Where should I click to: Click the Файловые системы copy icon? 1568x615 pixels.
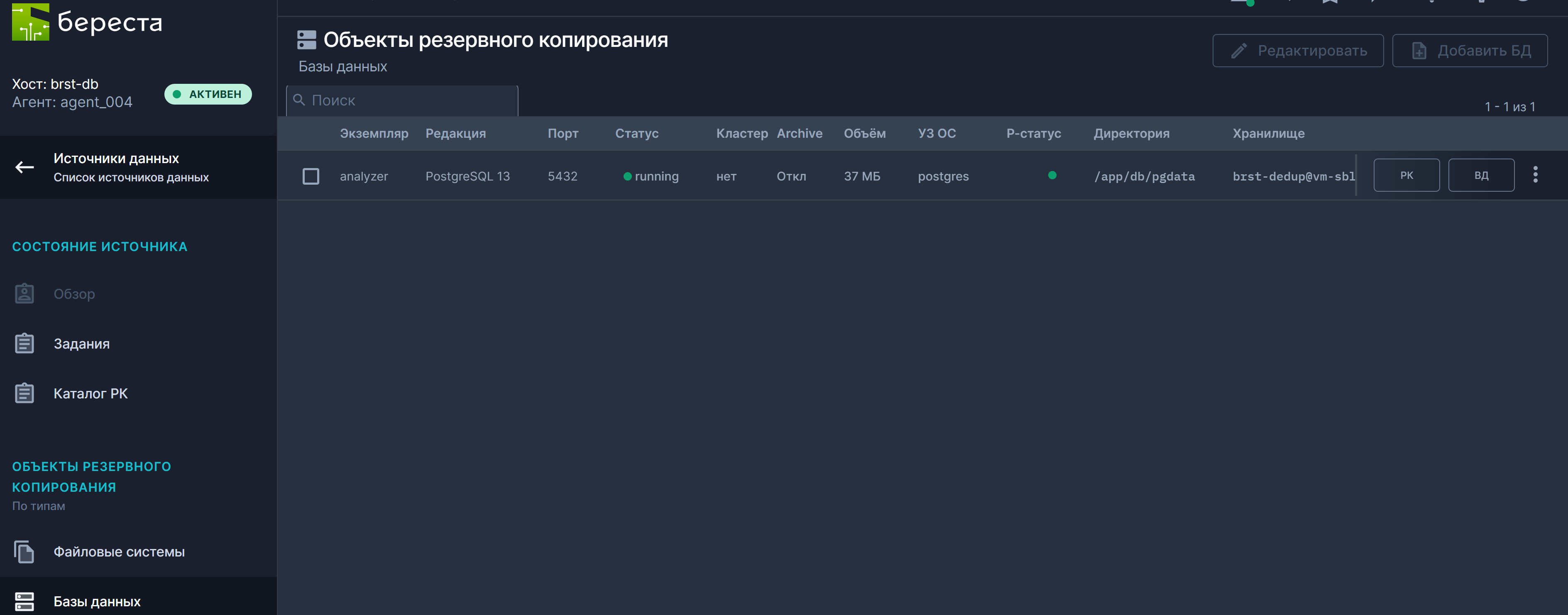(24, 551)
